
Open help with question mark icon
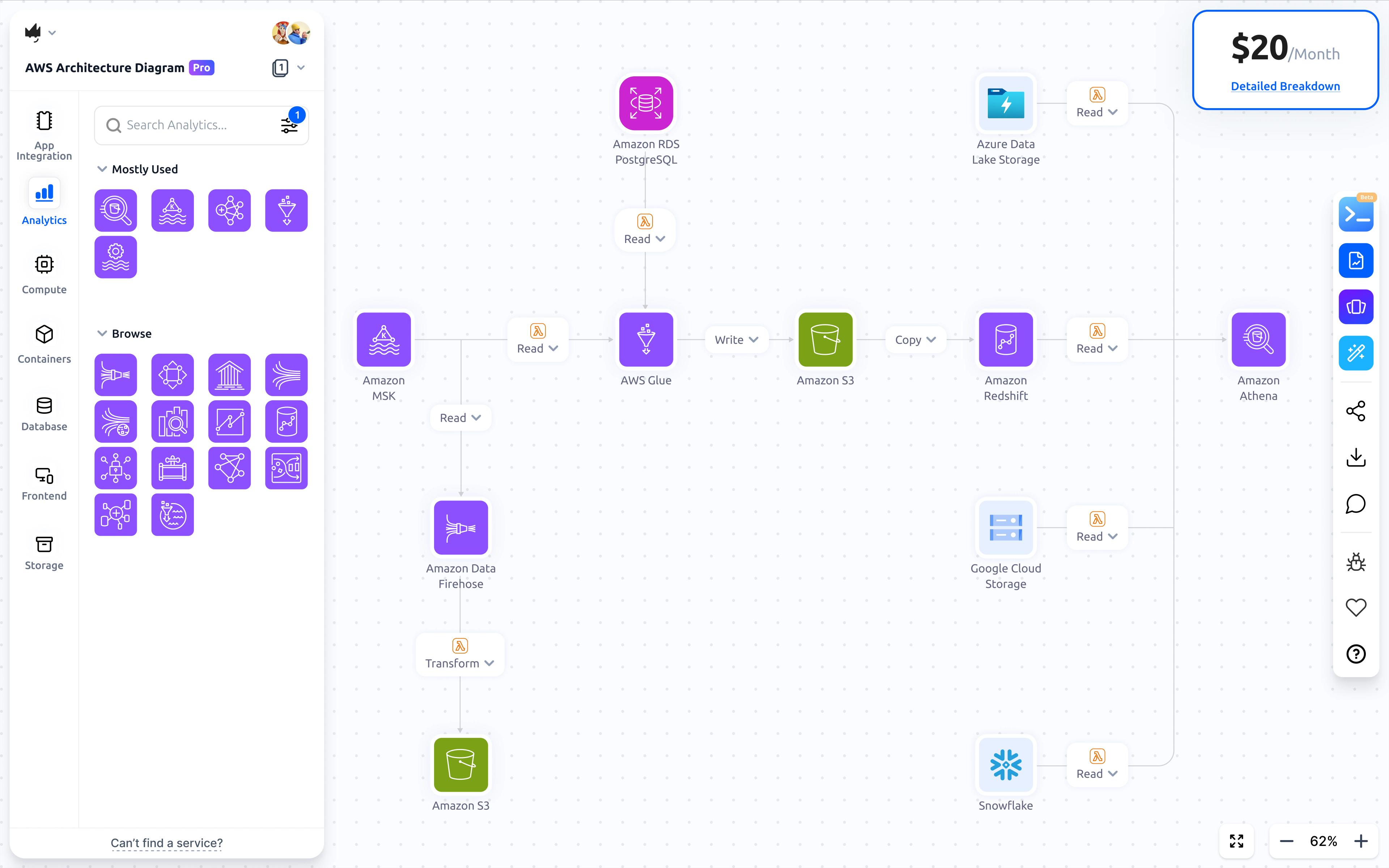tap(1355, 654)
